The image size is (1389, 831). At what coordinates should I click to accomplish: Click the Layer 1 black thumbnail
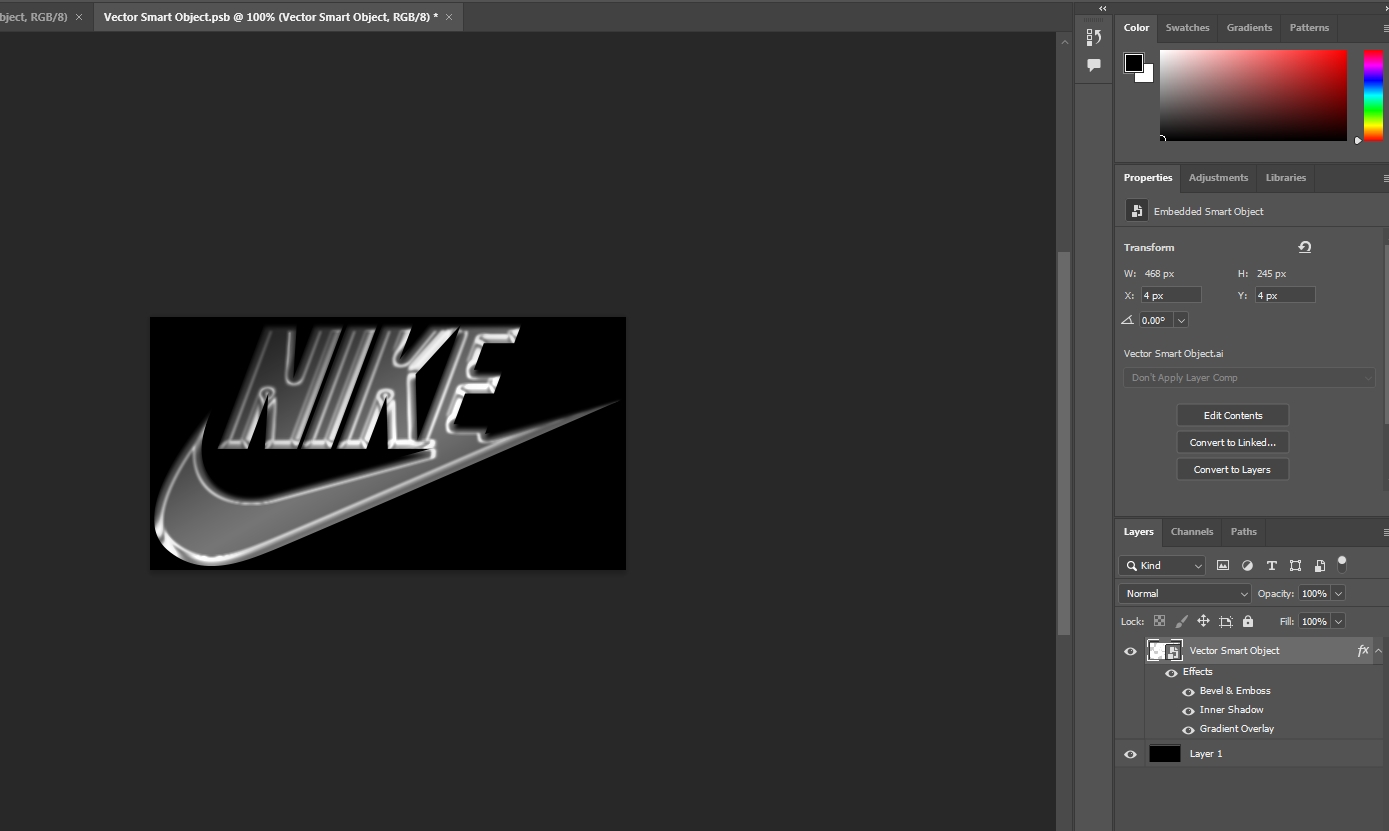tap(1165, 754)
